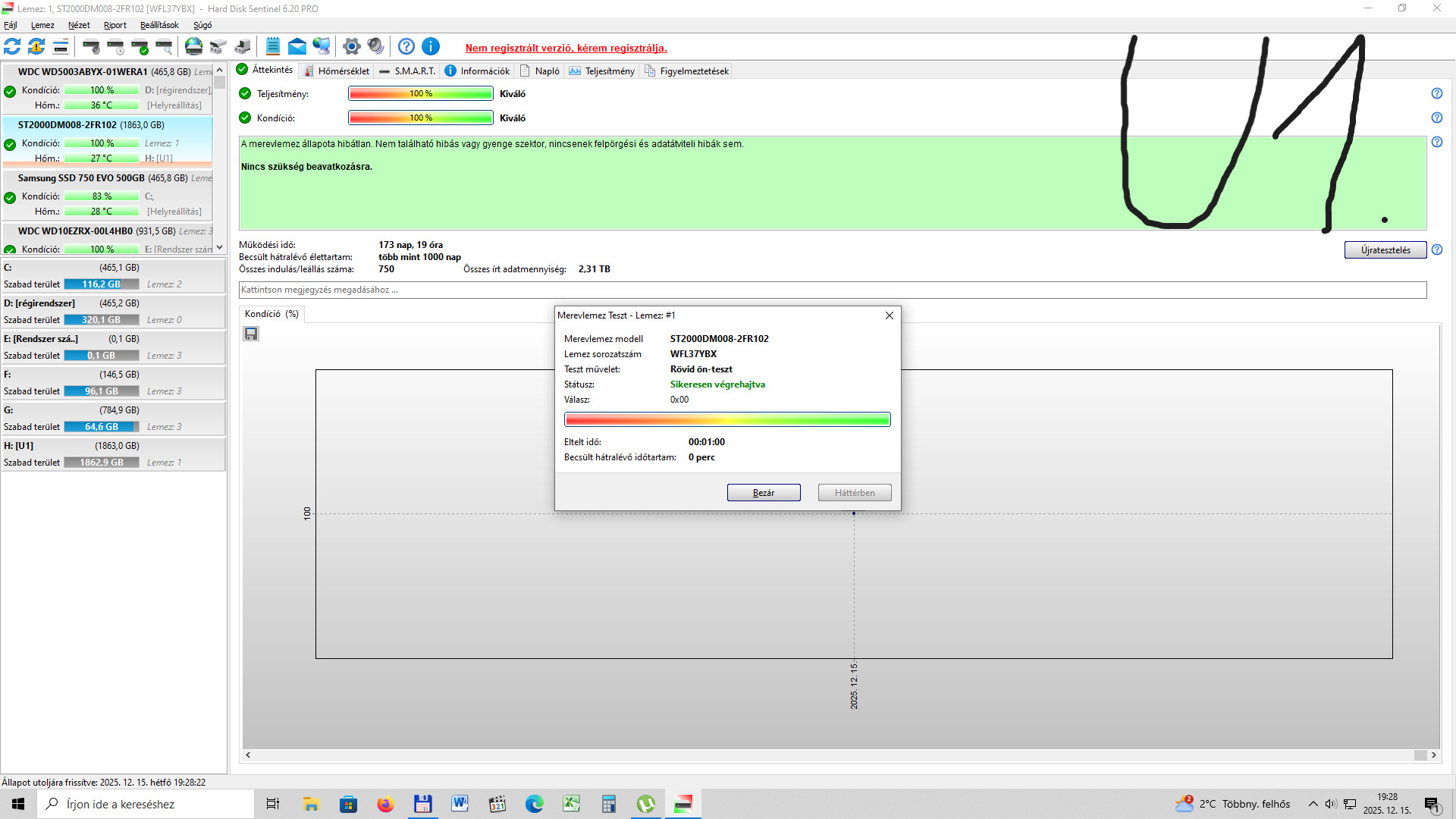Viewport: 1456px width, 819px height.
Task: Show hidden system tray icons chevron
Action: (x=1313, y=804)
